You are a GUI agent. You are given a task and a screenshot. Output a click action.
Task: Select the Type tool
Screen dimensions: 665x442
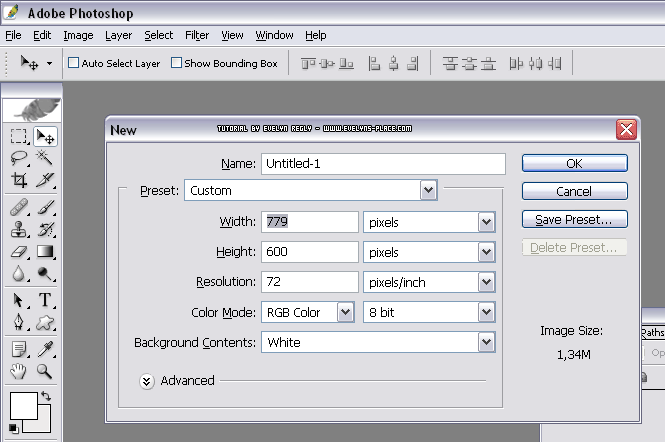(x=45, y=300)
